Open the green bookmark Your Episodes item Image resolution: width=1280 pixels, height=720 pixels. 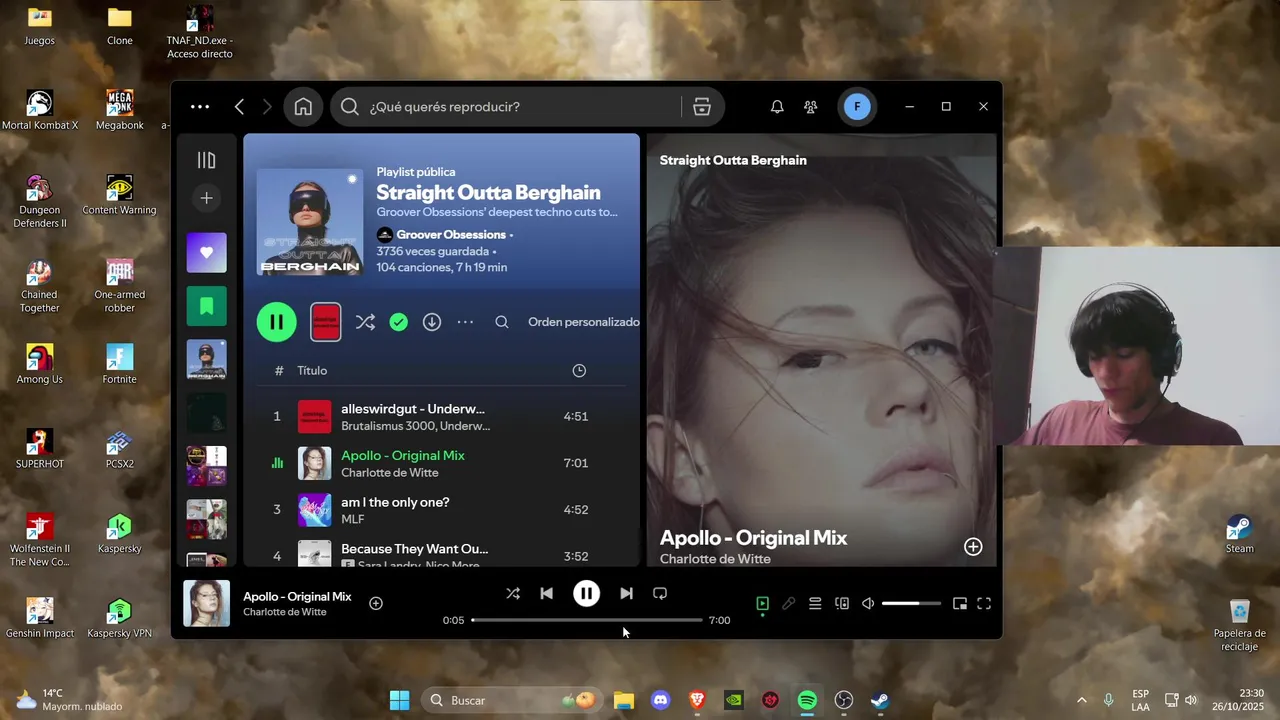point(206,306)
